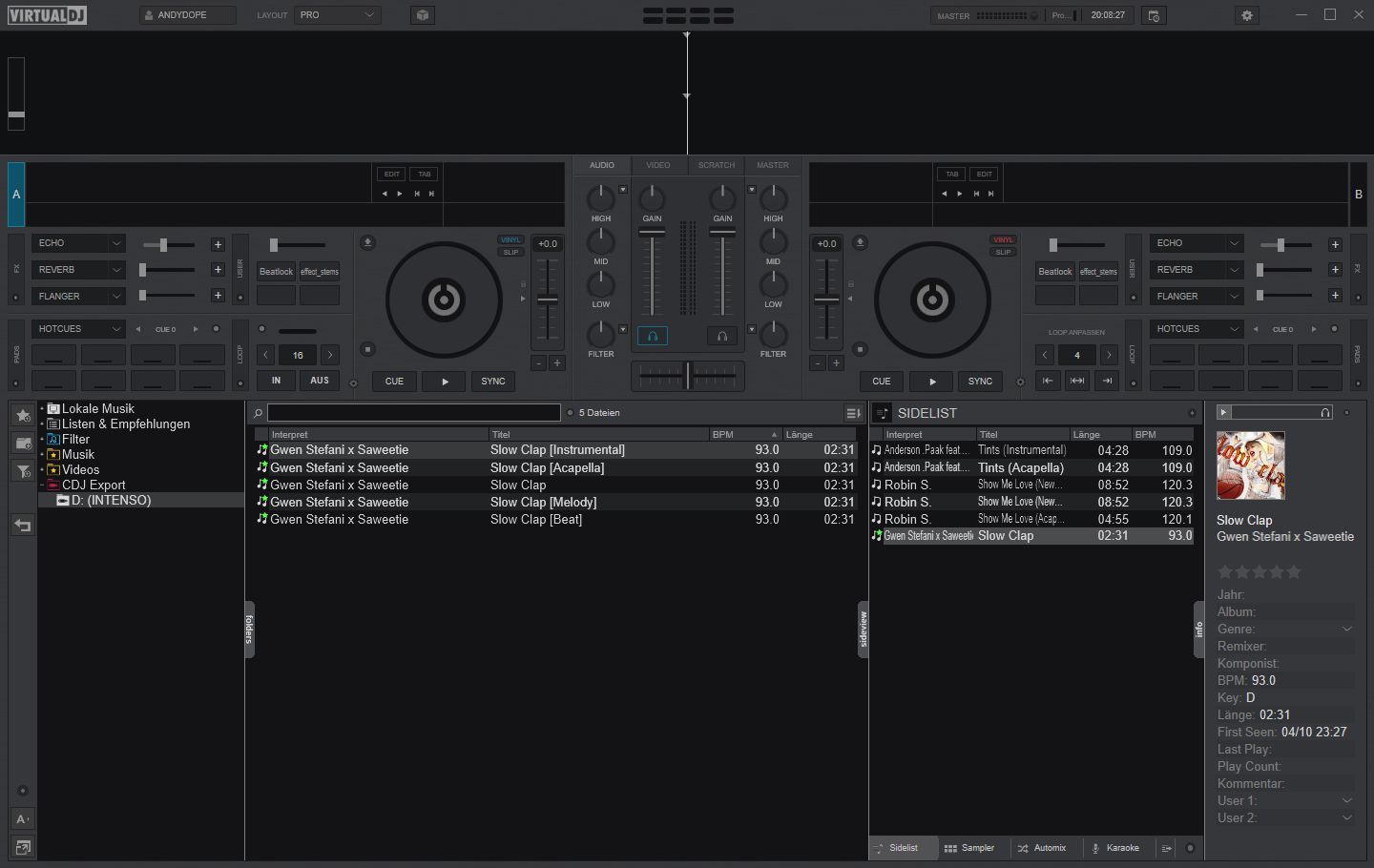Click the search magnifier icon
The height and width of the screenshot is (868, 1374).
[258, 413]
